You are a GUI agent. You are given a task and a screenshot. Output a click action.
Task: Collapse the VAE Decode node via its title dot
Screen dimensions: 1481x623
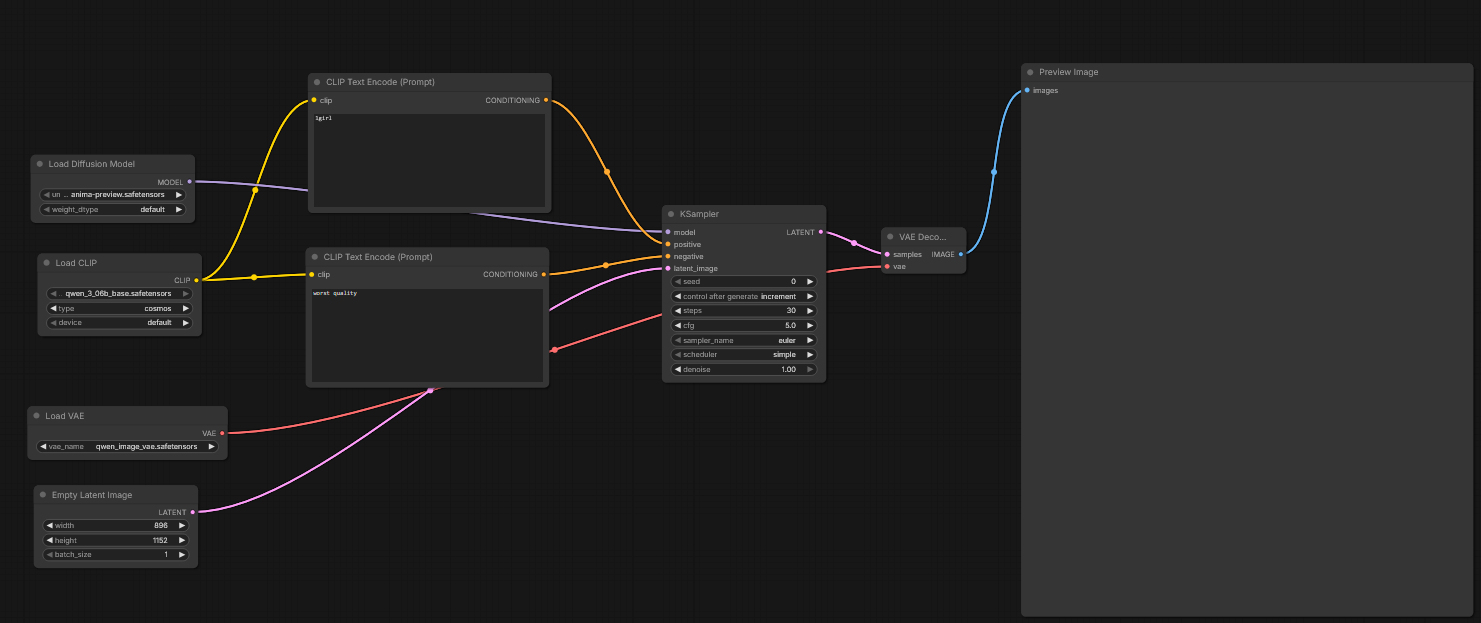tap(890, 237)
